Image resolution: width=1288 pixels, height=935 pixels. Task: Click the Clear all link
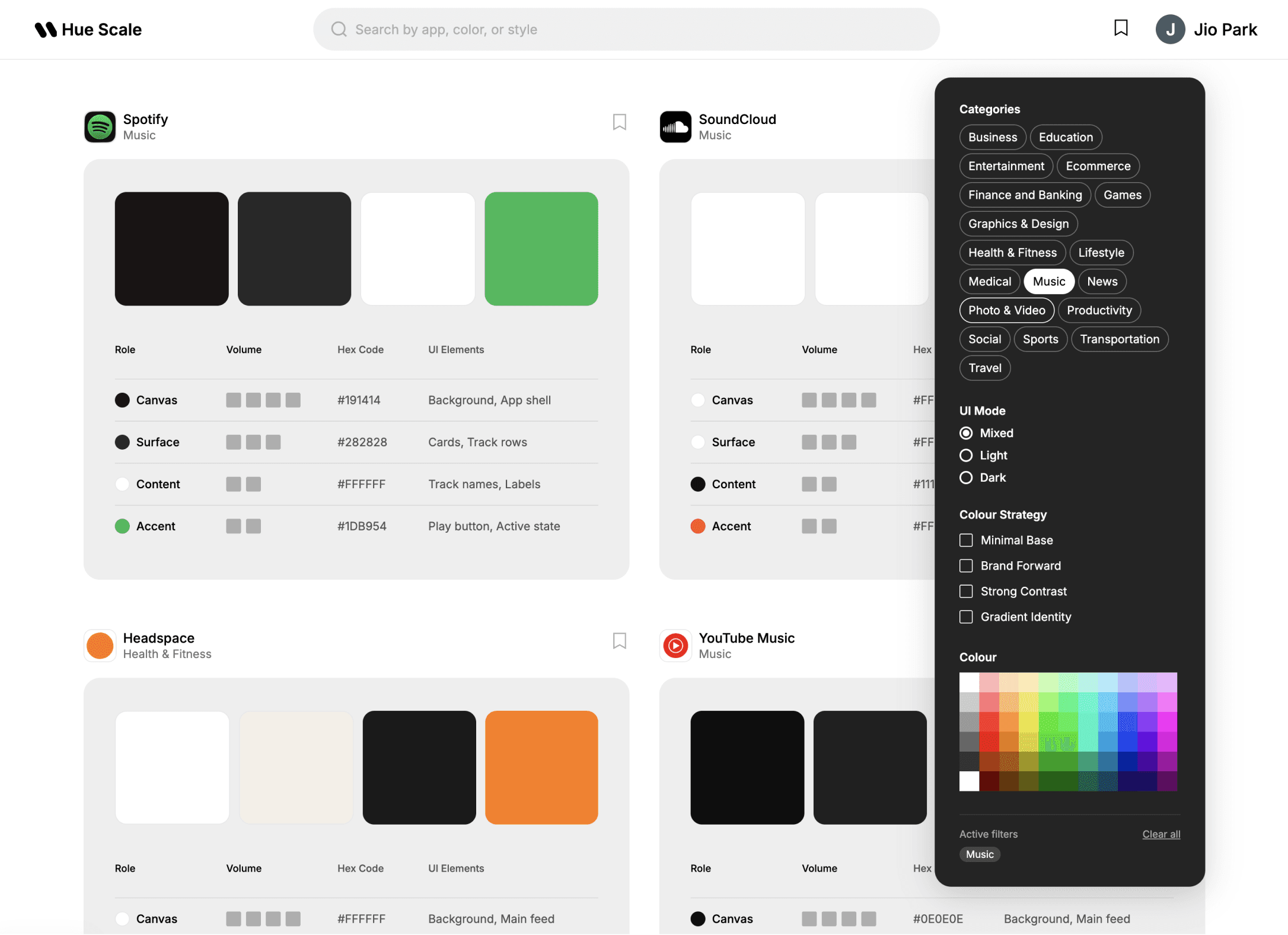pos(1161,834)
